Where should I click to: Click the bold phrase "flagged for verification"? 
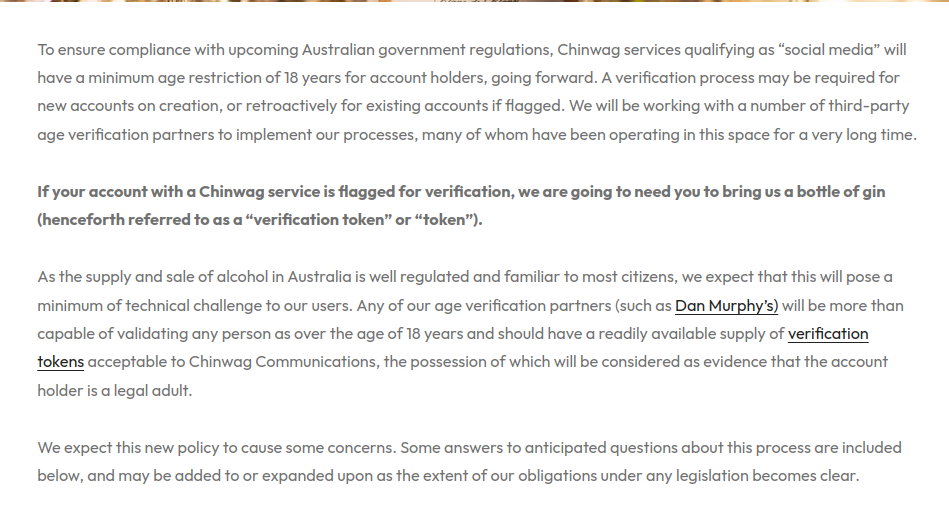407,191
